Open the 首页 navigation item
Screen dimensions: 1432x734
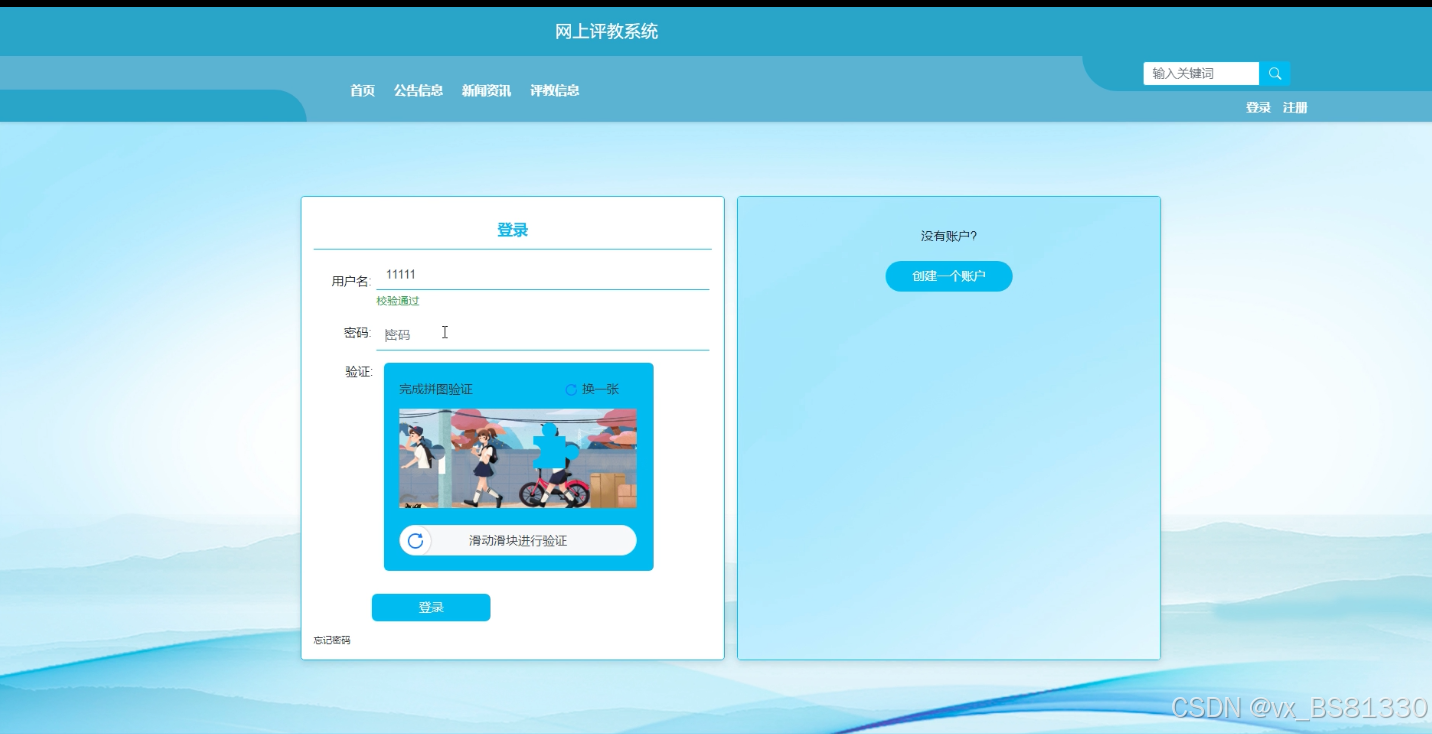(x=362, y=91)
